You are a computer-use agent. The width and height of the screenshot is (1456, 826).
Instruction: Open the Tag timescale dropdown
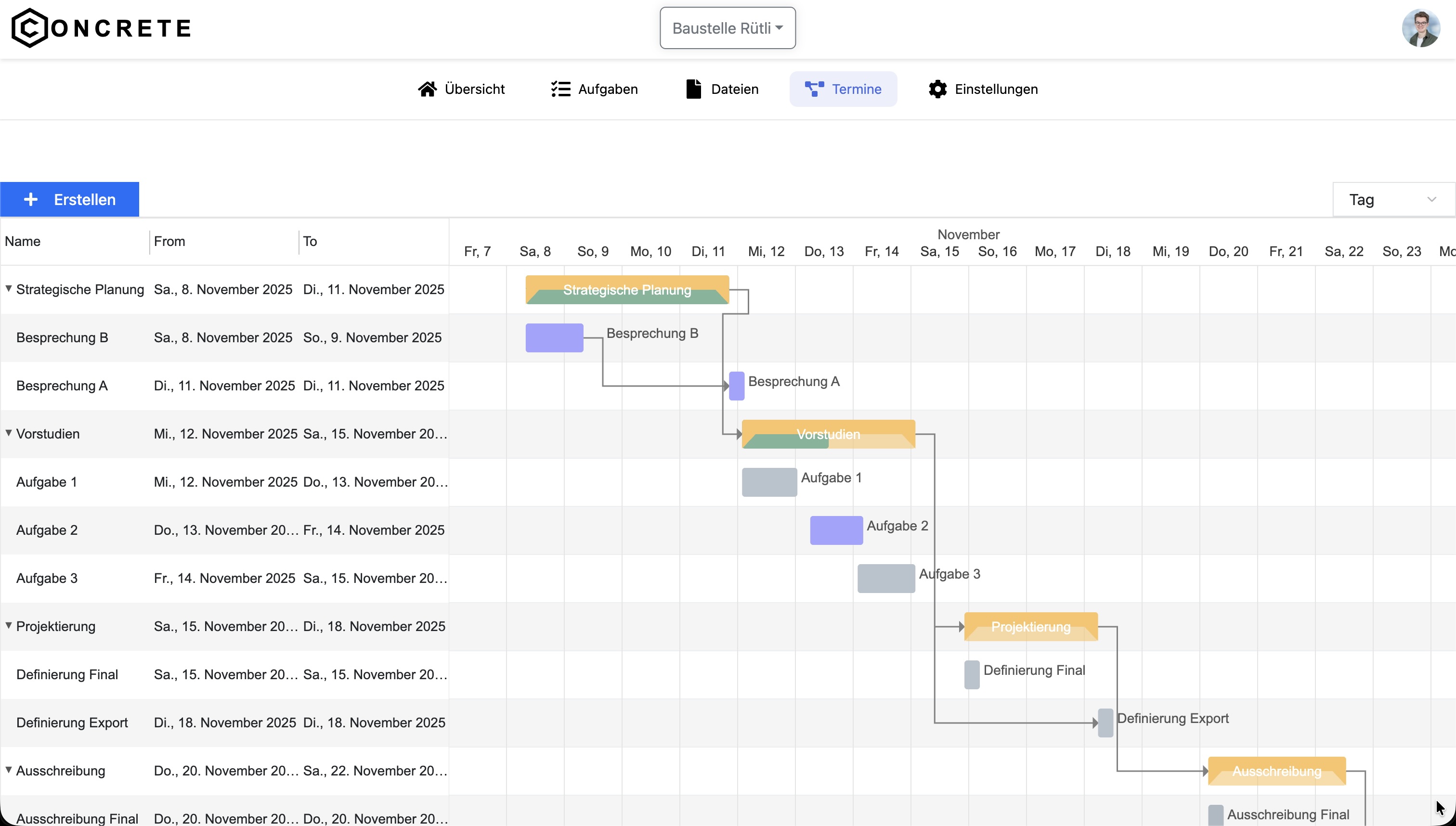1393,199
